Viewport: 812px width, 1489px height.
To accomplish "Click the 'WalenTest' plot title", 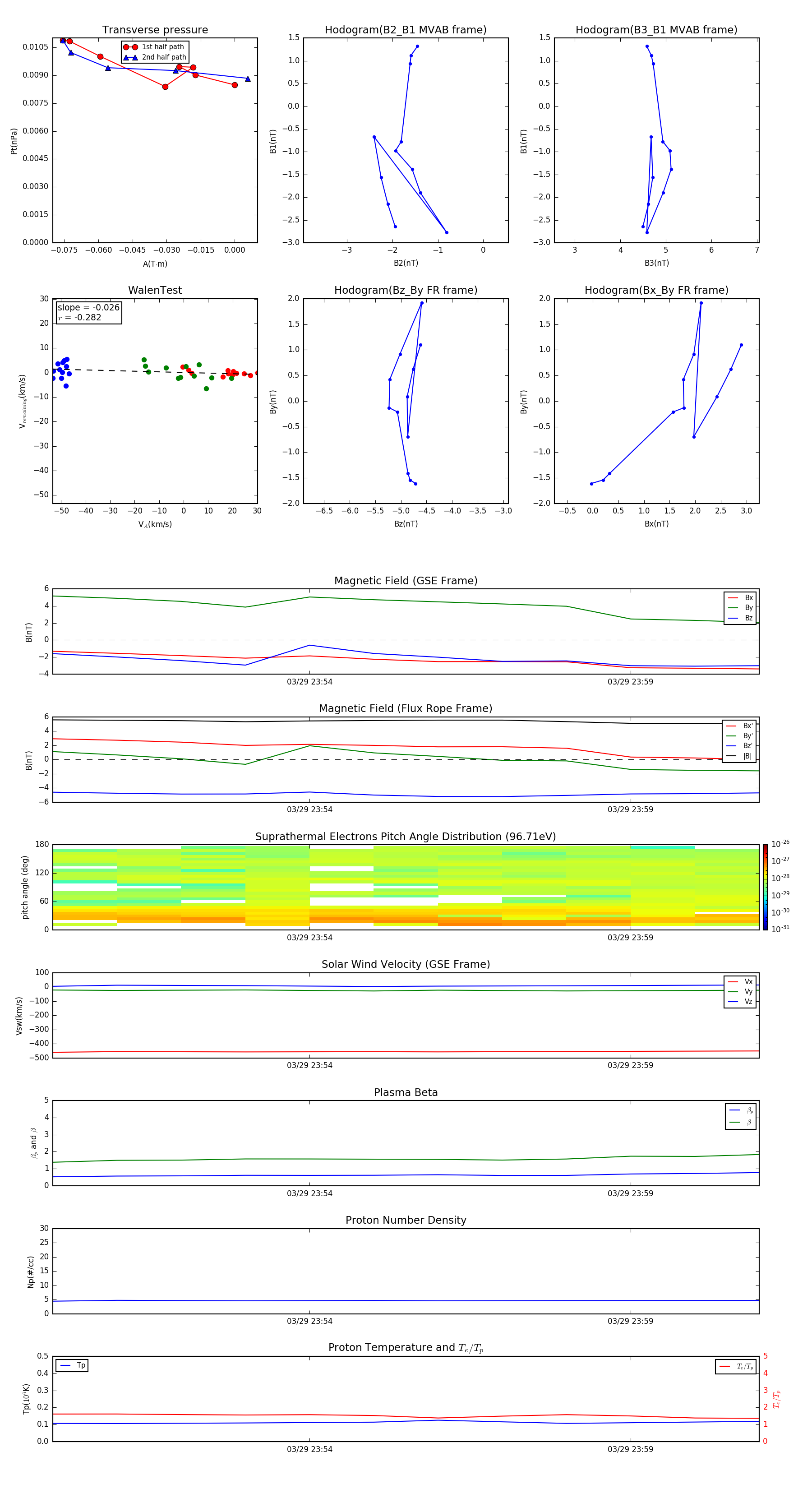I will click(x=155, y=290).
